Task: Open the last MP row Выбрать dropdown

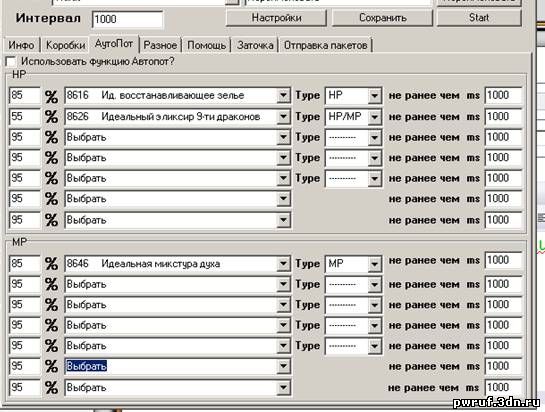Action: point(283,387)
